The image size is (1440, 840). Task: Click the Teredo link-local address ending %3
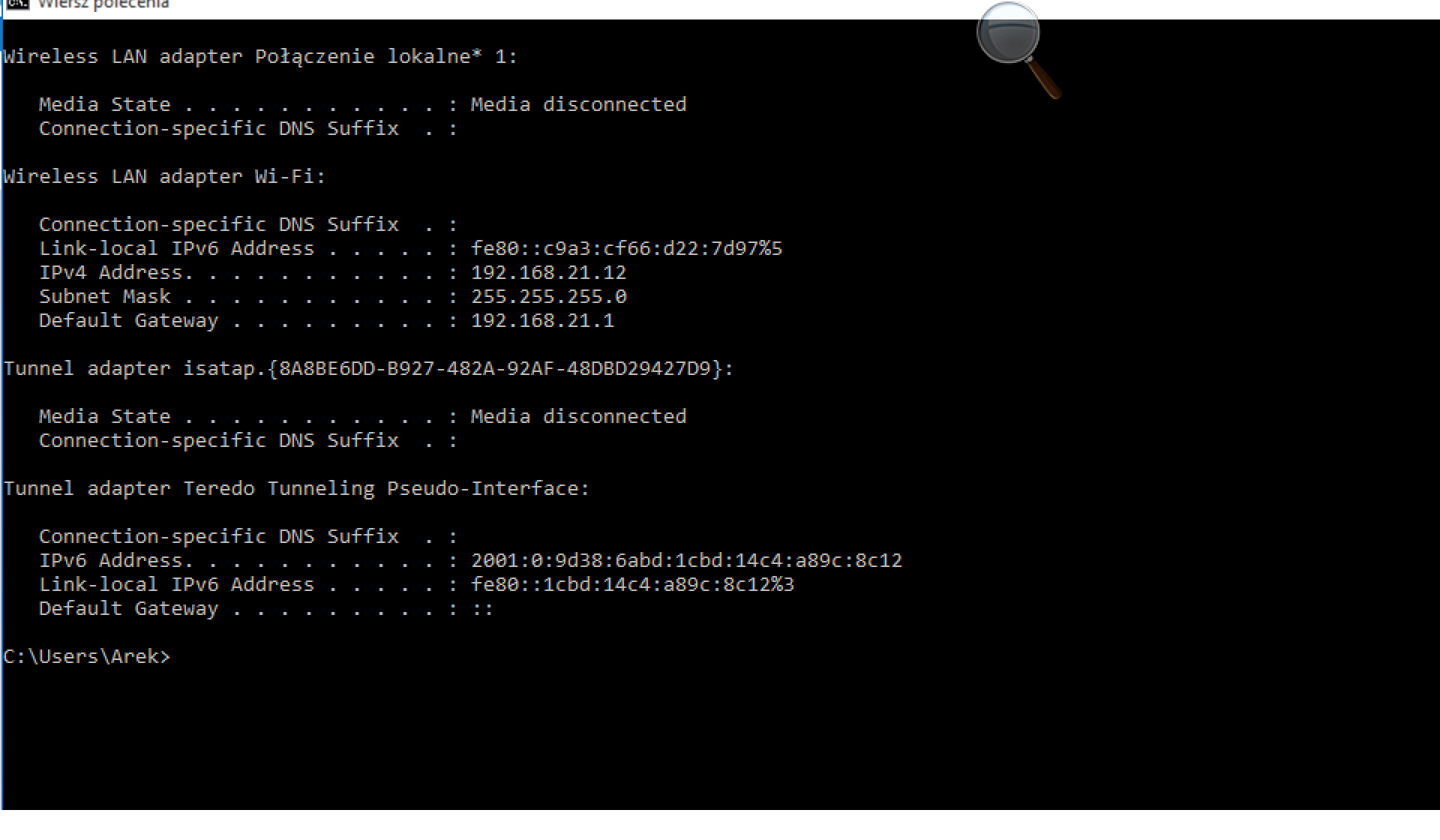(632, 584)
